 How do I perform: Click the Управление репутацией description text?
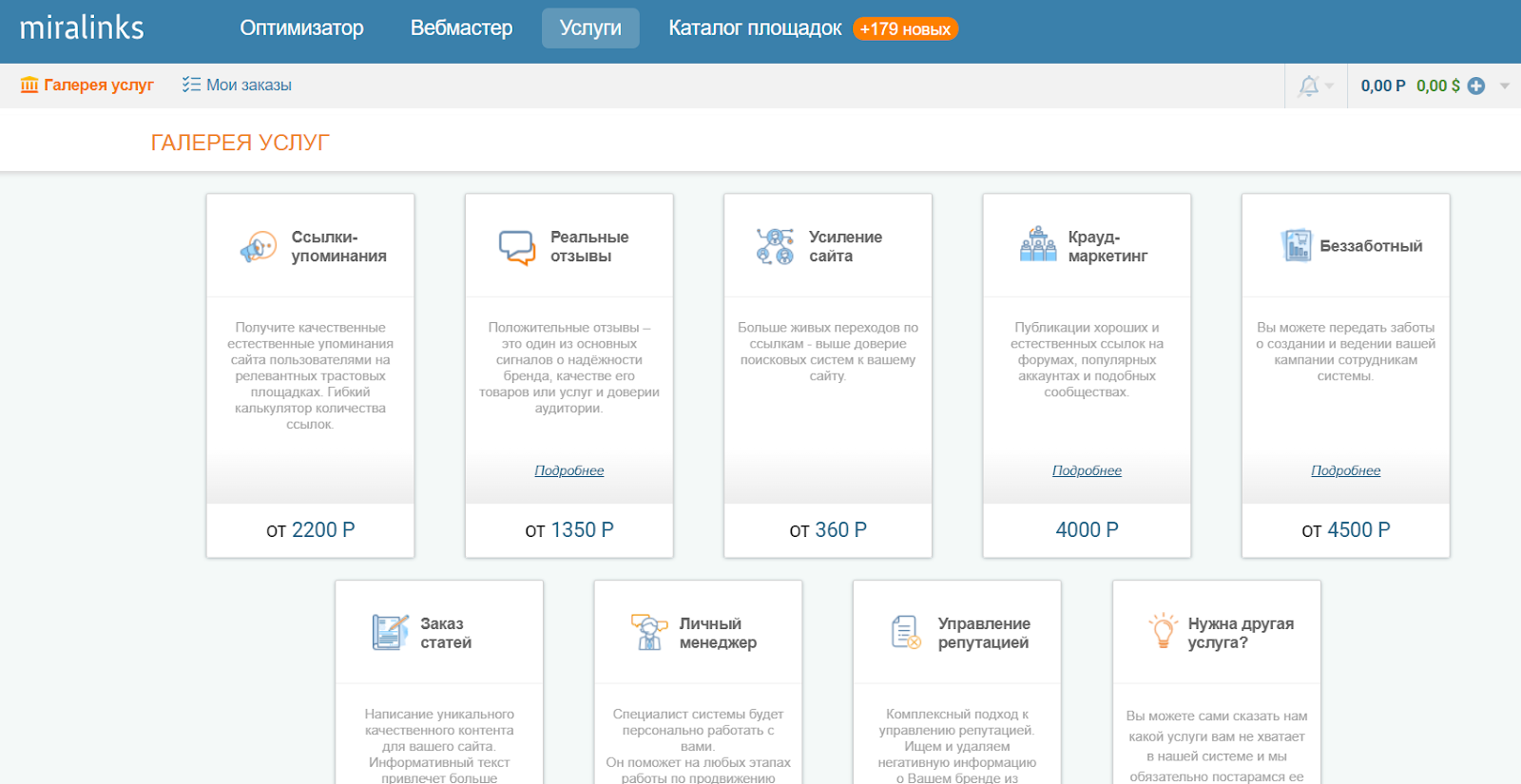[957, 746]
